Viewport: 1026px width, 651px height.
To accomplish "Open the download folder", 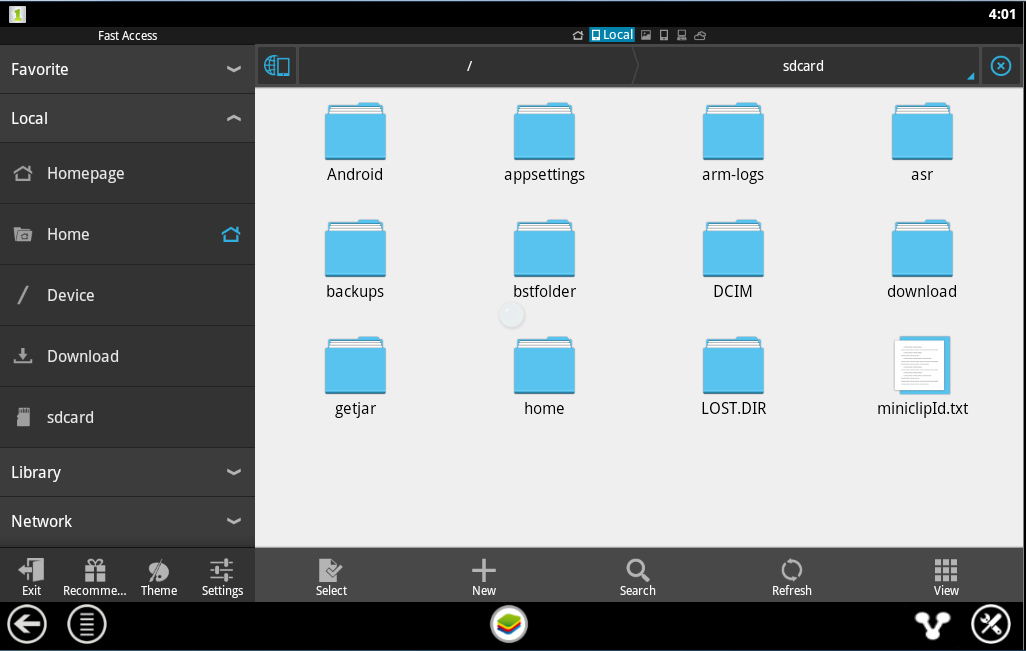I will [922, 260].
